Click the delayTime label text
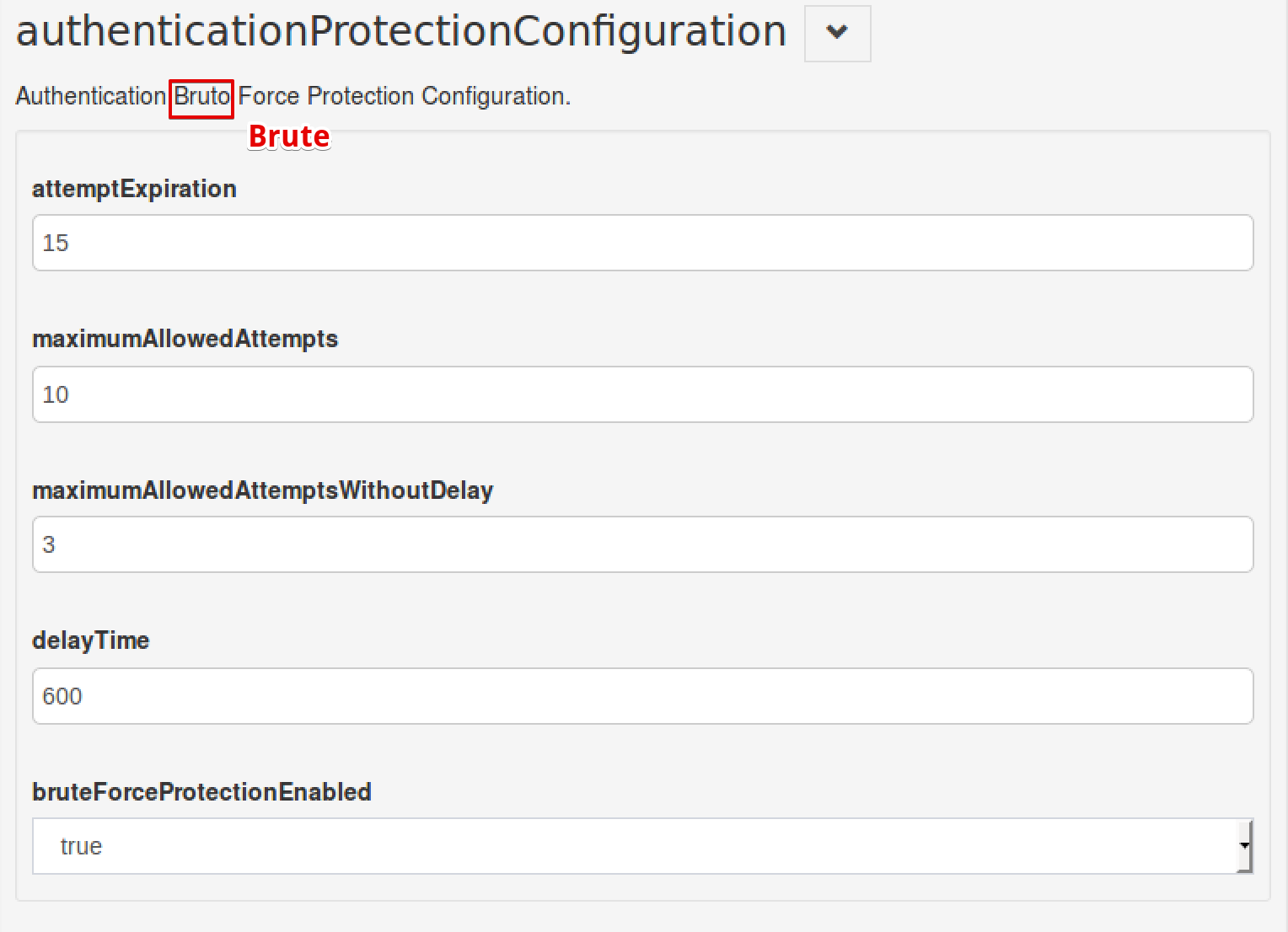1288x932 pixels. tap(91, 640)
